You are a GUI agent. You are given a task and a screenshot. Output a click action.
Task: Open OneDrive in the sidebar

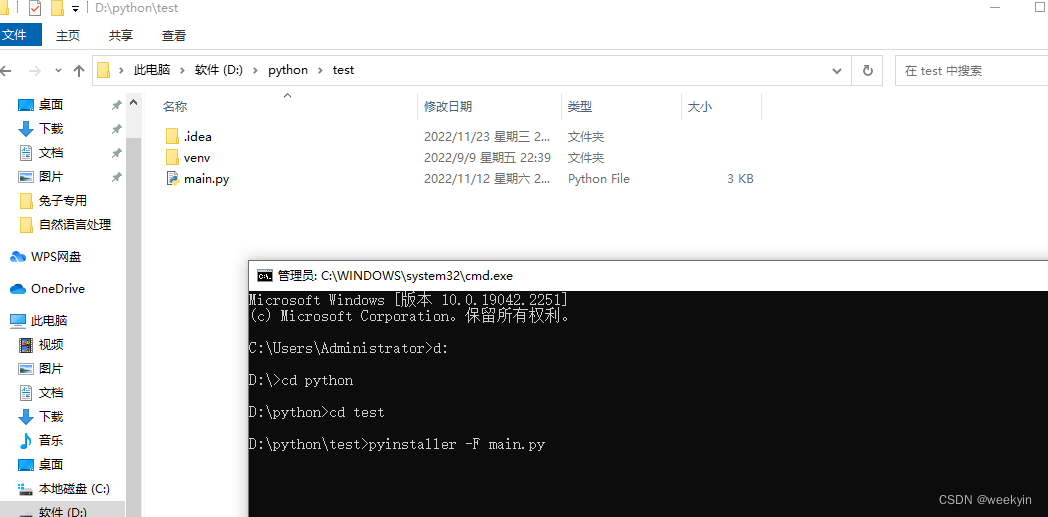coord(57,289)
